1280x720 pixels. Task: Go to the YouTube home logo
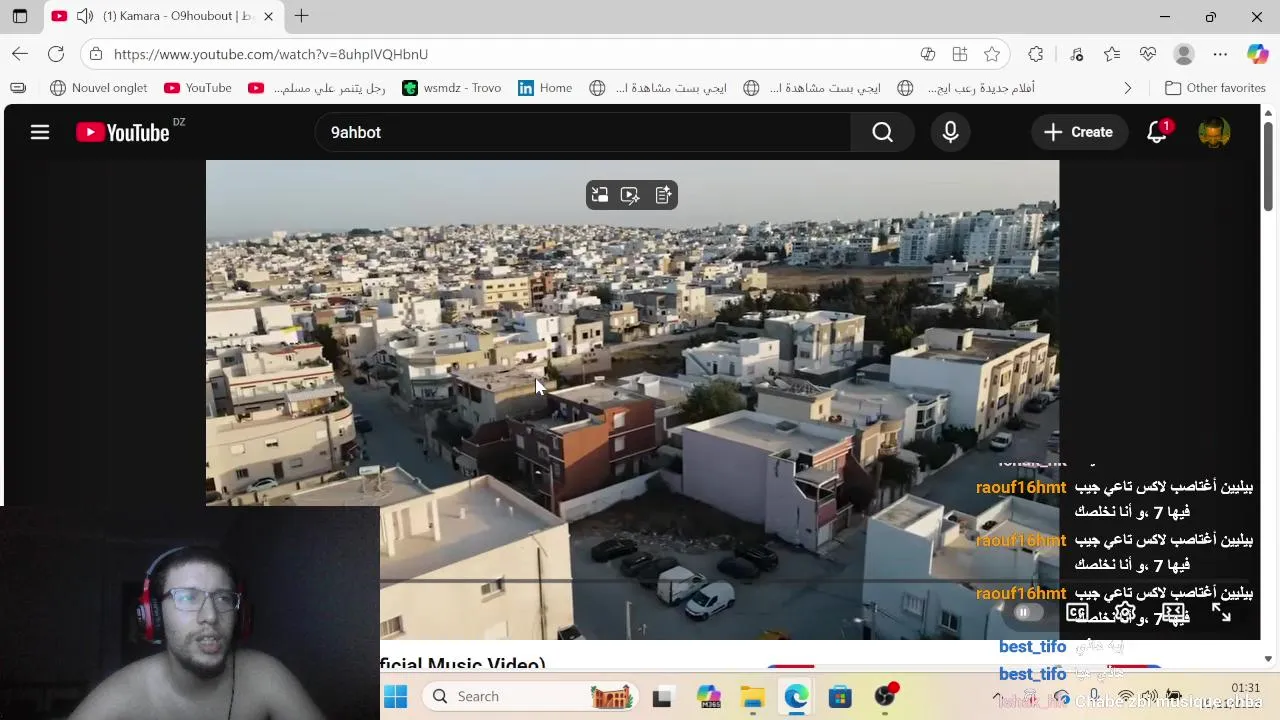pyautogui.click(x=123, y=132)
